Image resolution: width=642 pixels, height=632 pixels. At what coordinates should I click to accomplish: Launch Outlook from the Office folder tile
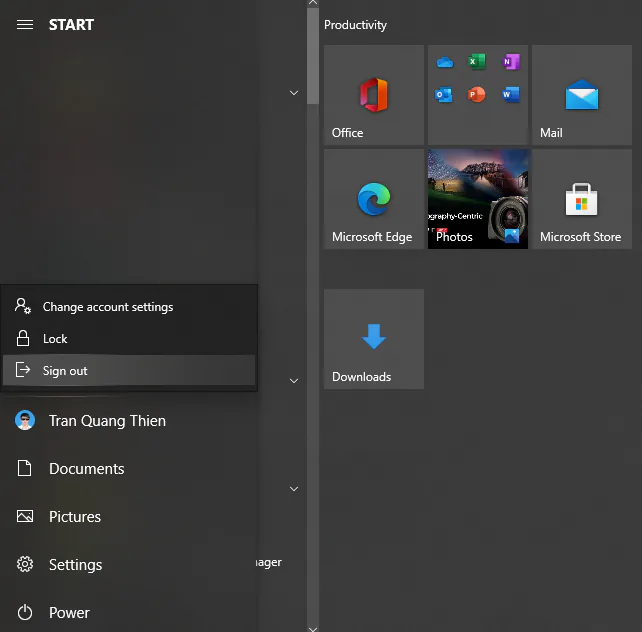tap(444, 95)
